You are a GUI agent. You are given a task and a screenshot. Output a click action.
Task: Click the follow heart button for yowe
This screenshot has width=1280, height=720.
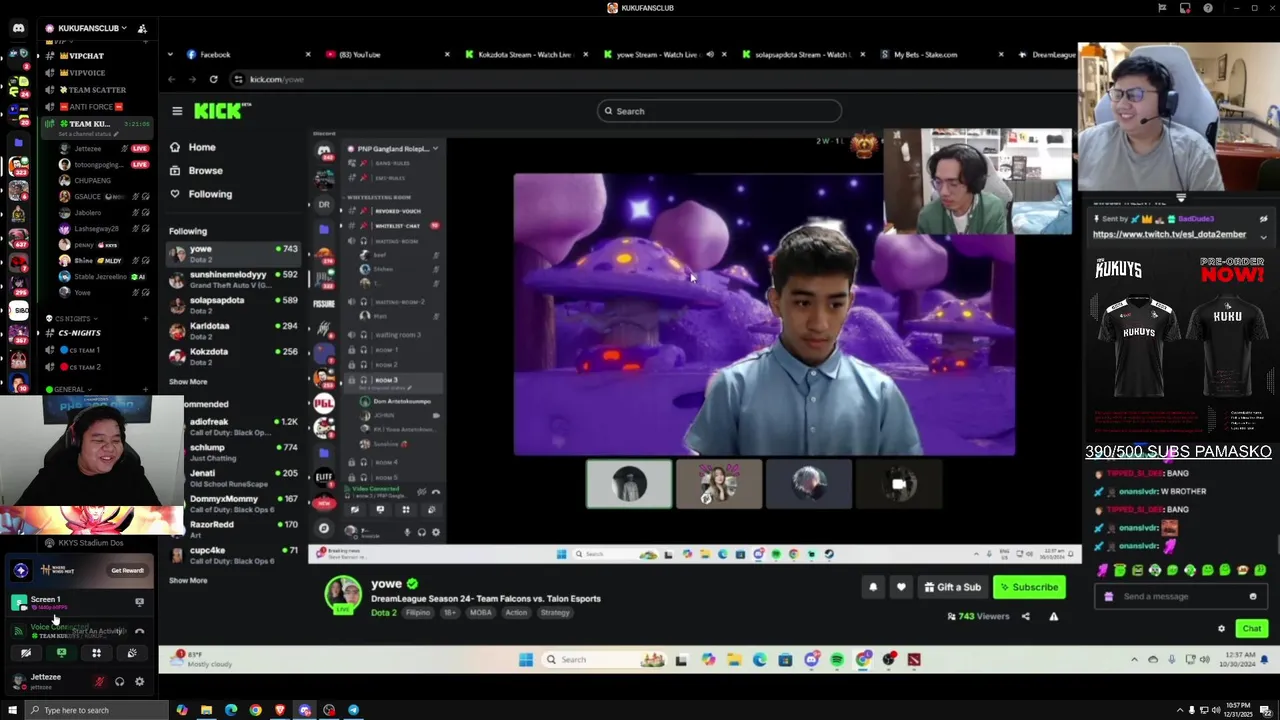coord(901,587)
